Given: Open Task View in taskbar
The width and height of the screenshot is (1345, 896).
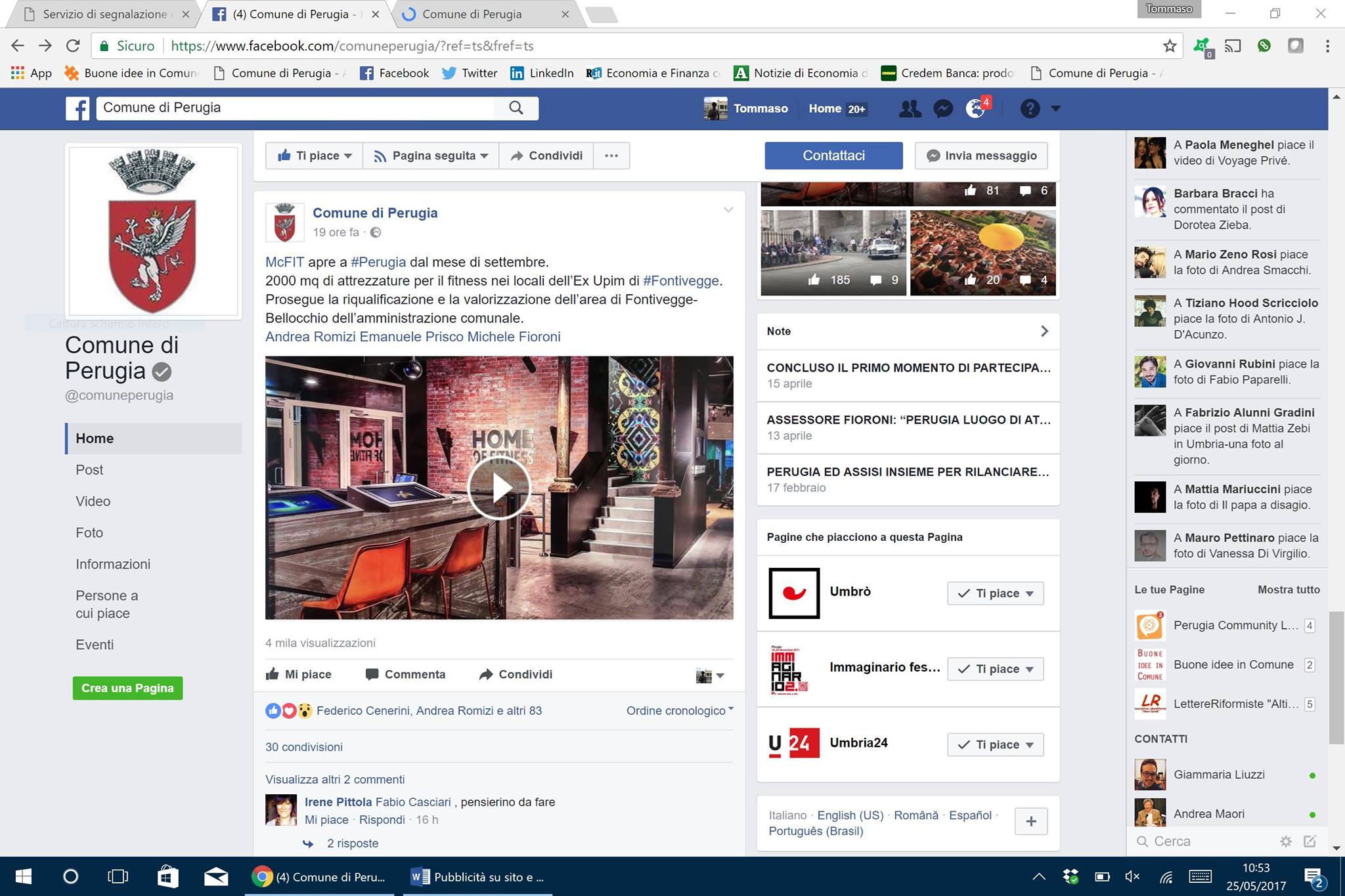Looking at the screenshot, I should [118, 876].
